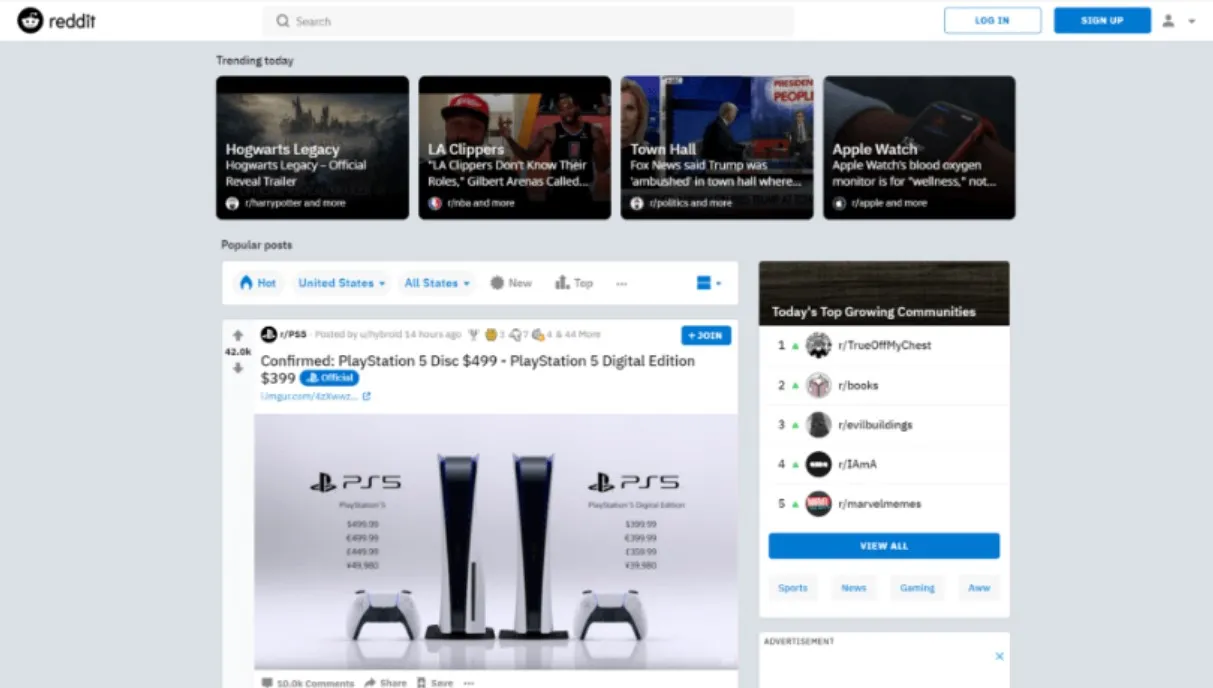1213x688 pixels.
Task: Click the r/marvelmemes community avatar
Action: 819,504
